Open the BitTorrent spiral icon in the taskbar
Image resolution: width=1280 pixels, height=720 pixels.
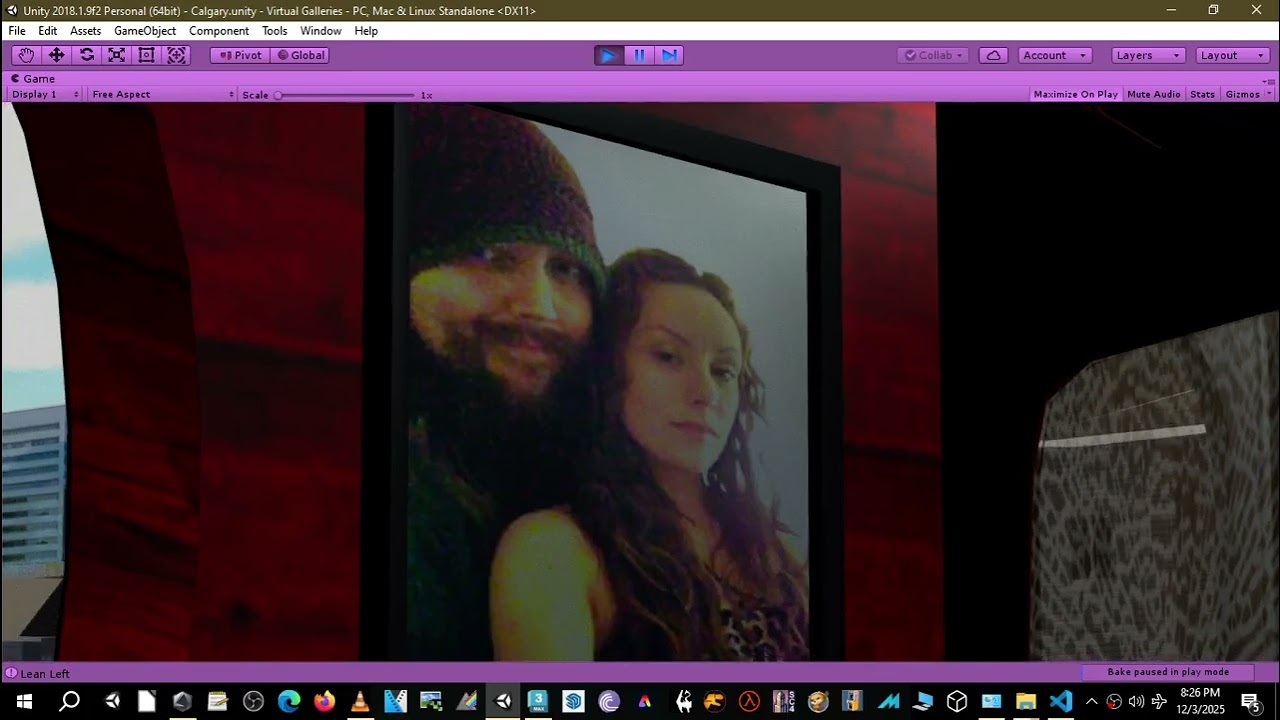click(609, 702)
